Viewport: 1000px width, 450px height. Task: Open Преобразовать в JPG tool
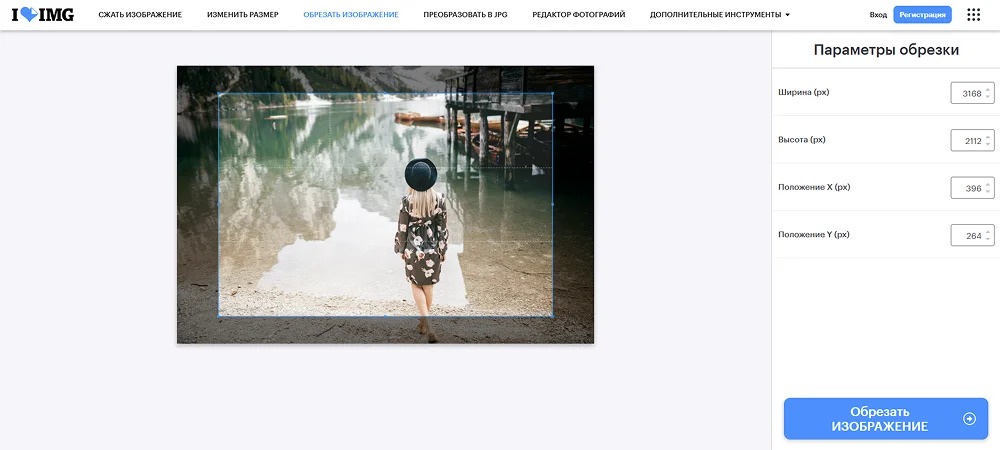[x=465, y=15]
